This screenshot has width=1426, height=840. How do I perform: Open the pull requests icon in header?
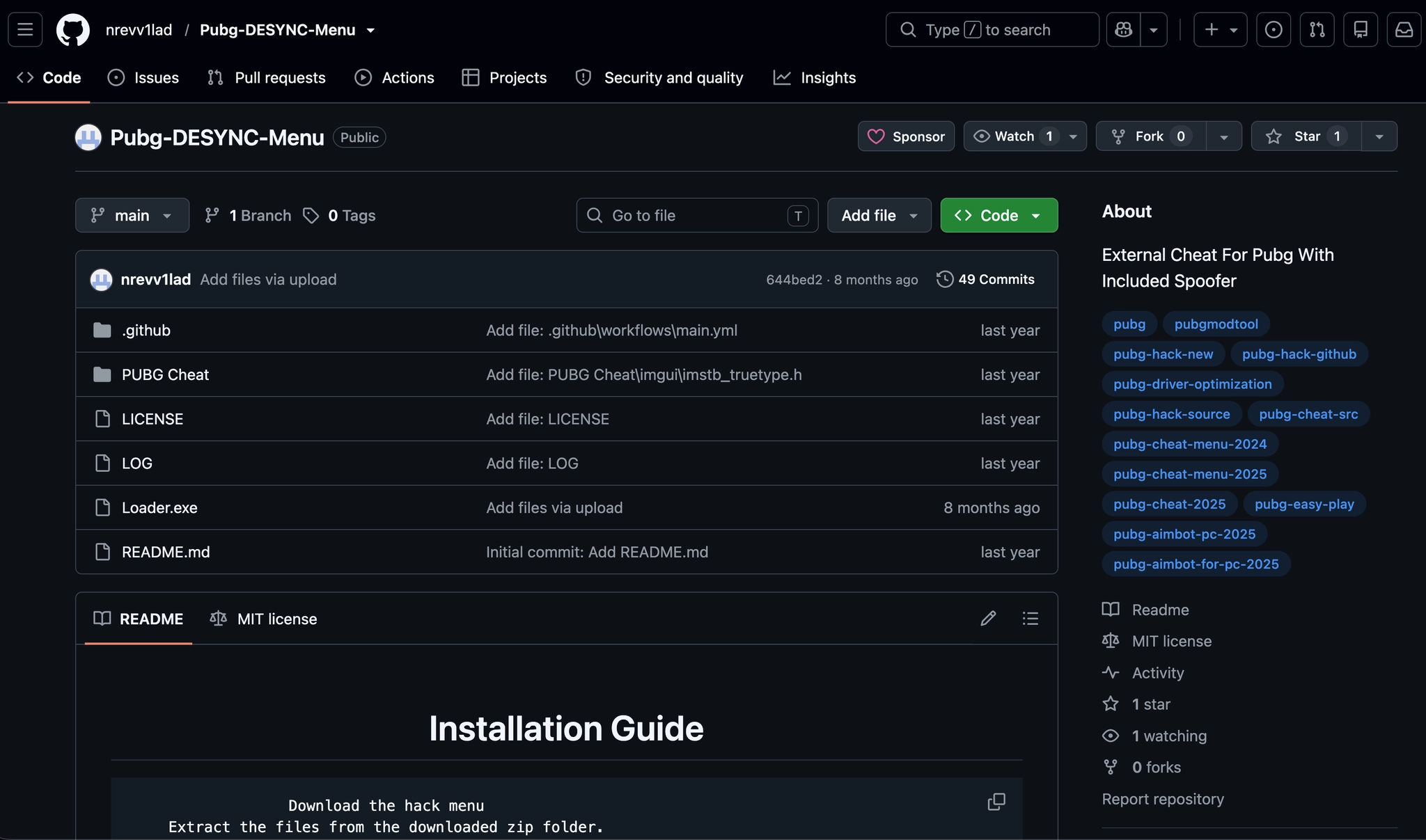pyautogui.click(x=1317, y=30)
